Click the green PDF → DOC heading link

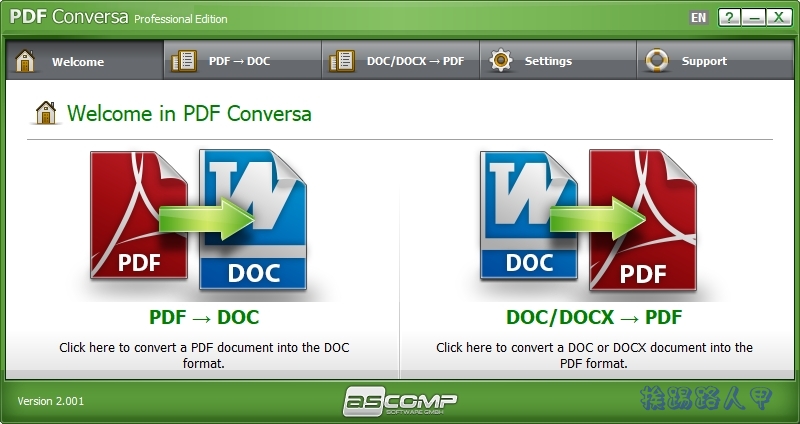[204, 318]
